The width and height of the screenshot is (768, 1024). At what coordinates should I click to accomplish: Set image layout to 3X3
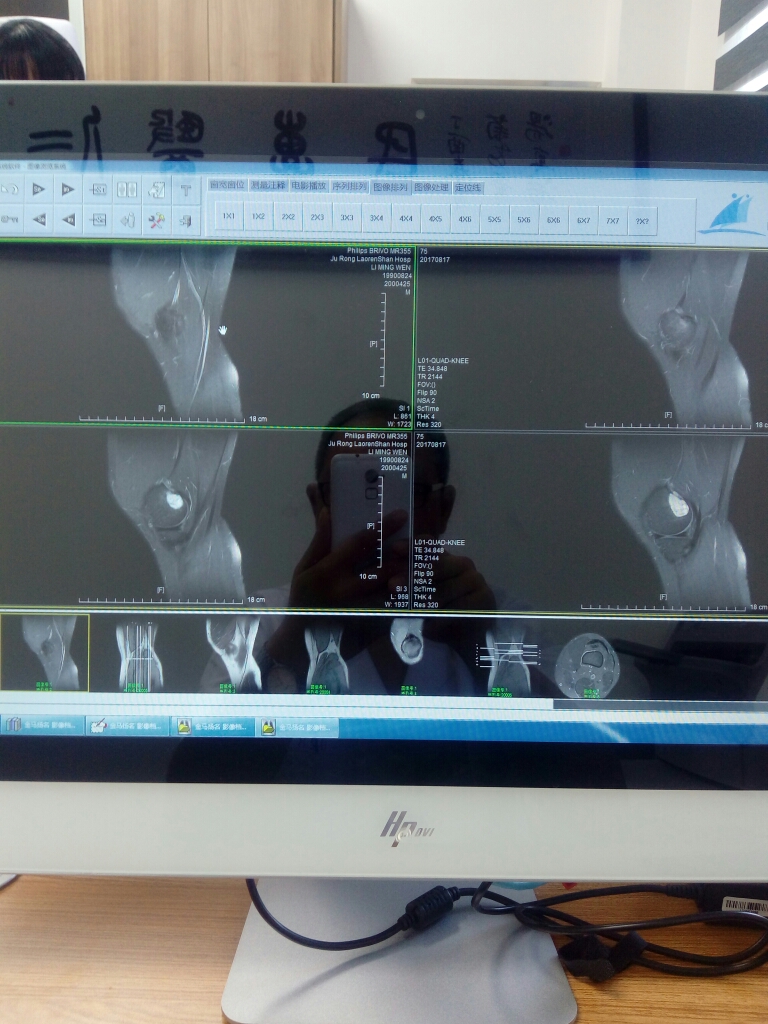pyautogui.click(x=347, y=217)
